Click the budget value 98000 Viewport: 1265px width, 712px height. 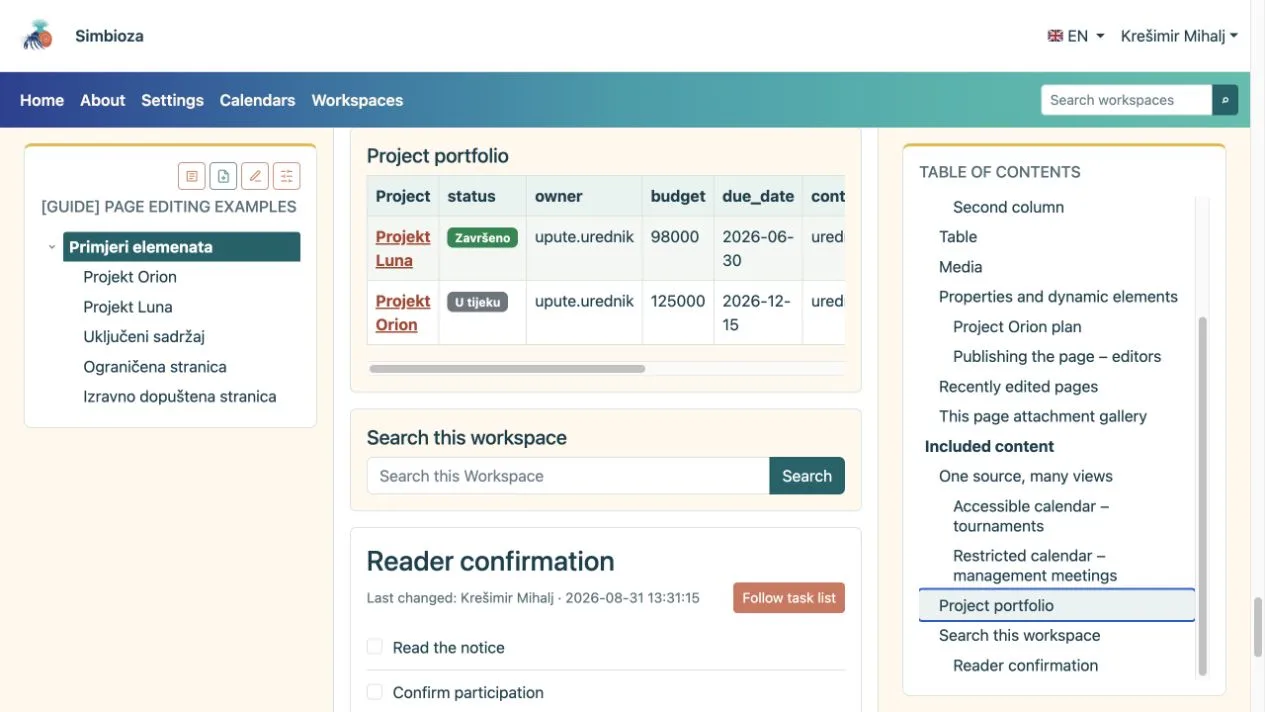pos(675,237)
